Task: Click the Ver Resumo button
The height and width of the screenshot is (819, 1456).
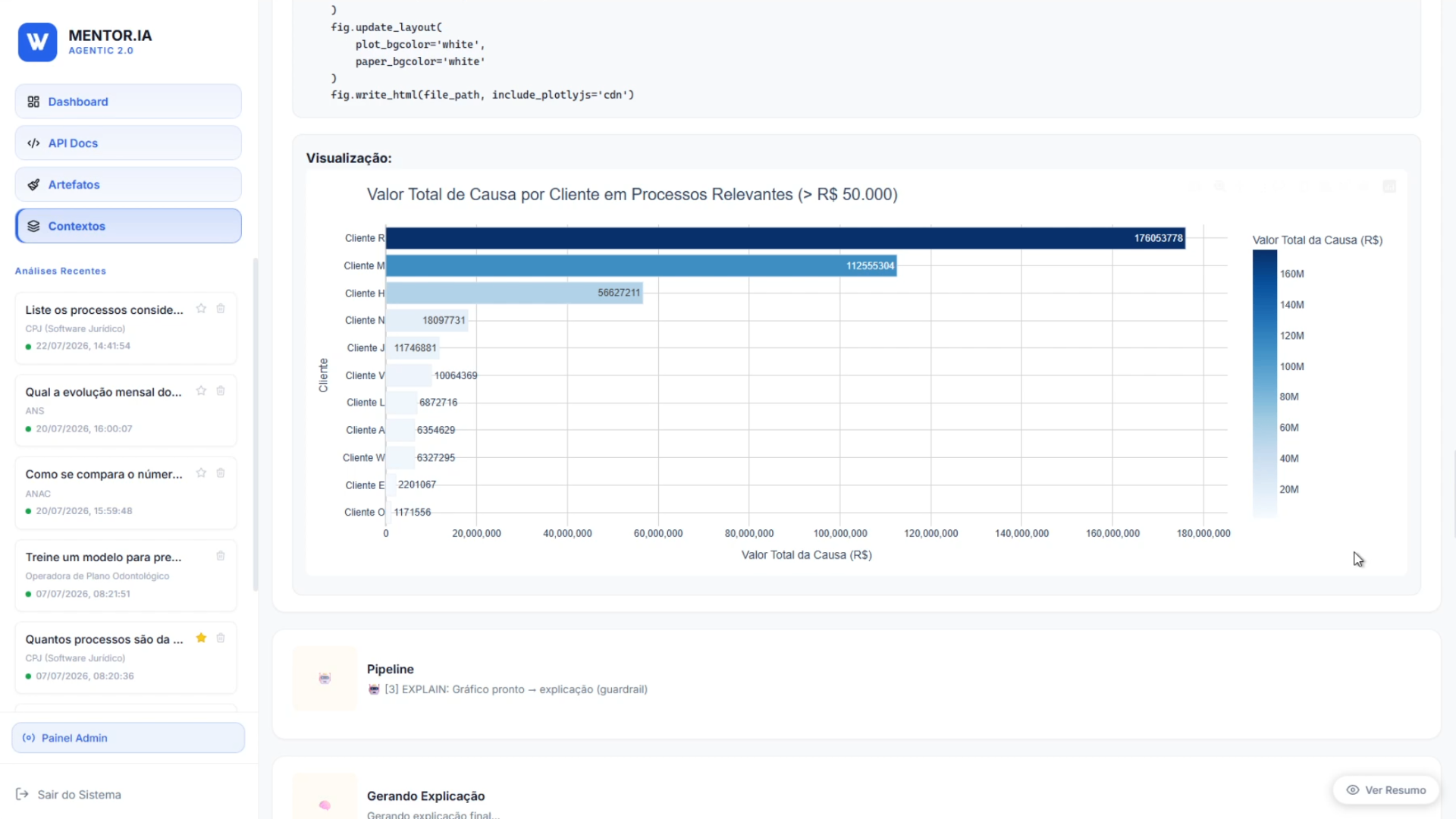Action: pos(1386,790)
